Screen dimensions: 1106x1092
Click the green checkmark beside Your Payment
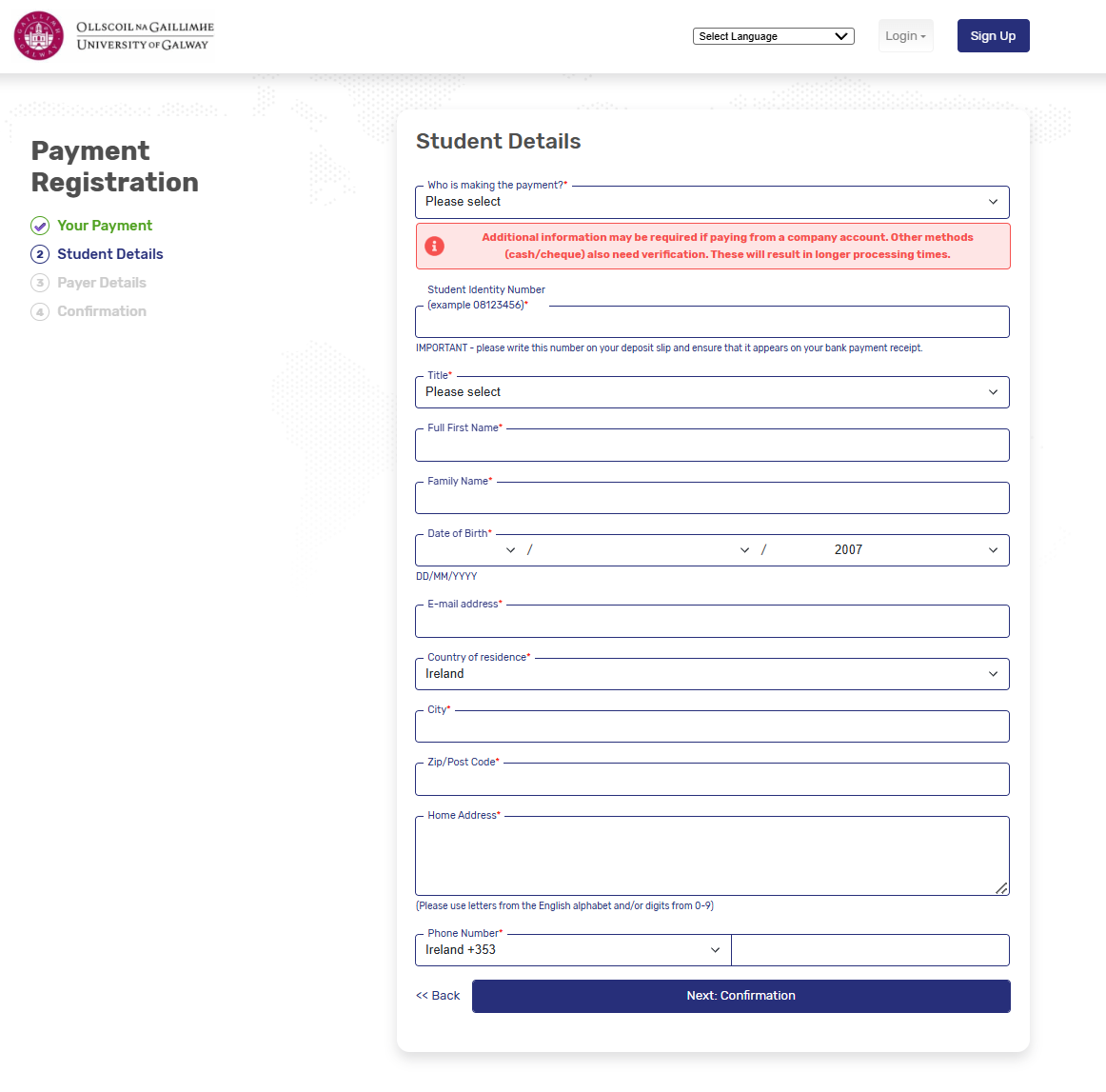point(40,226)
